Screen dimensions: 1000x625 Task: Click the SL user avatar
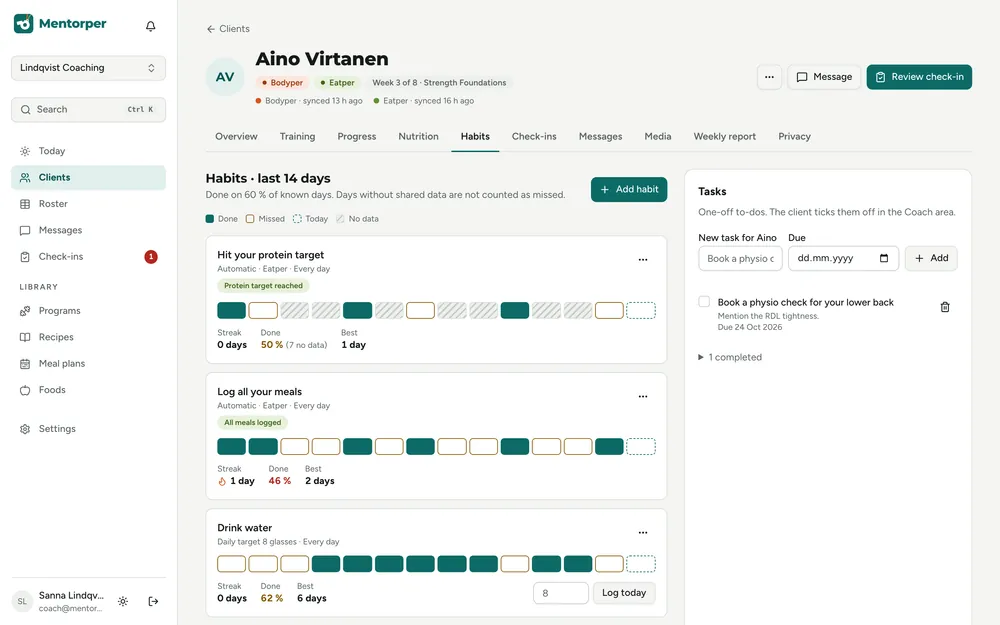(22, 601)
